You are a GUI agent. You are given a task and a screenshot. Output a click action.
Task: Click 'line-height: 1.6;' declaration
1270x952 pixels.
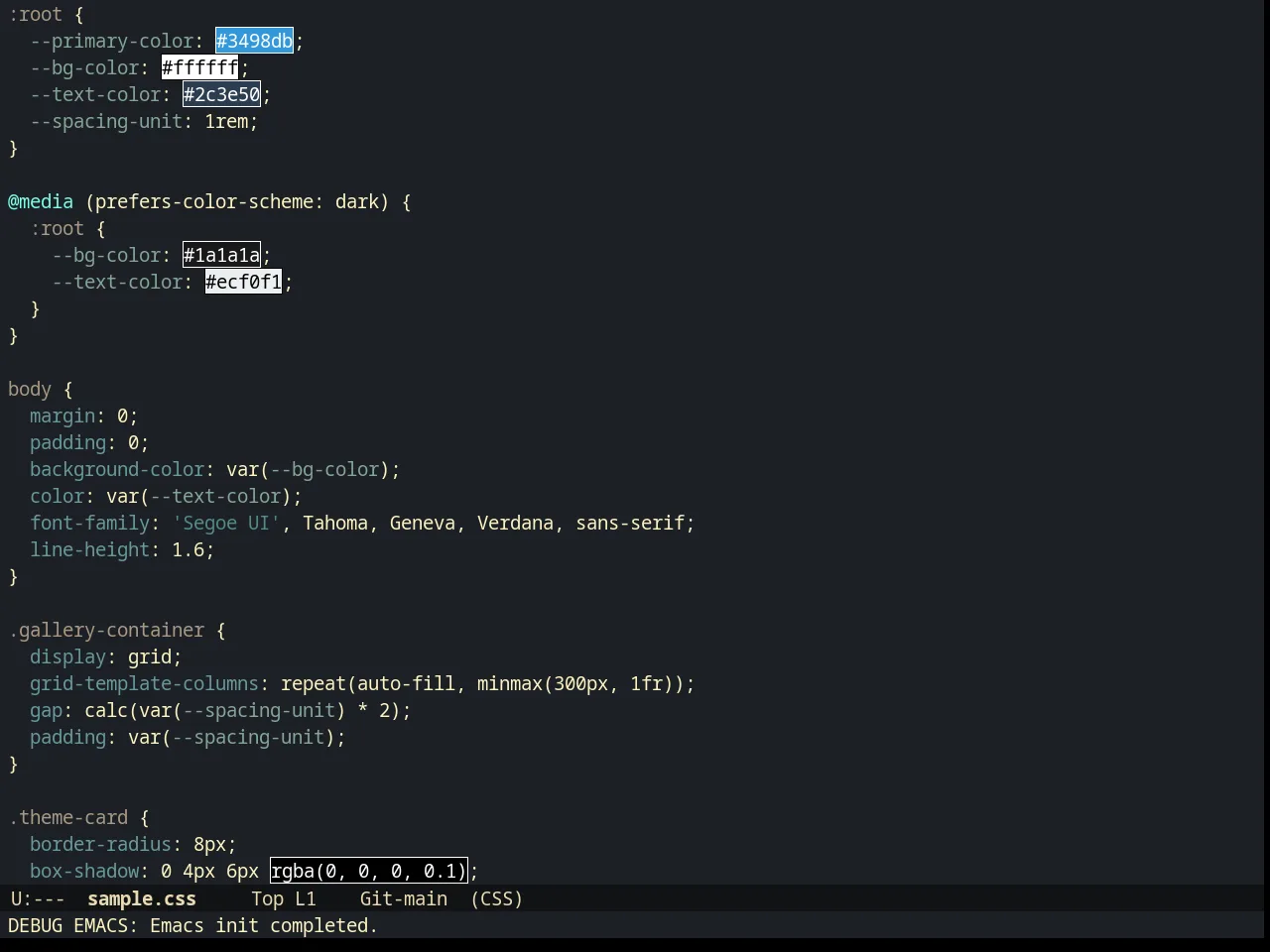coord(122,549)
